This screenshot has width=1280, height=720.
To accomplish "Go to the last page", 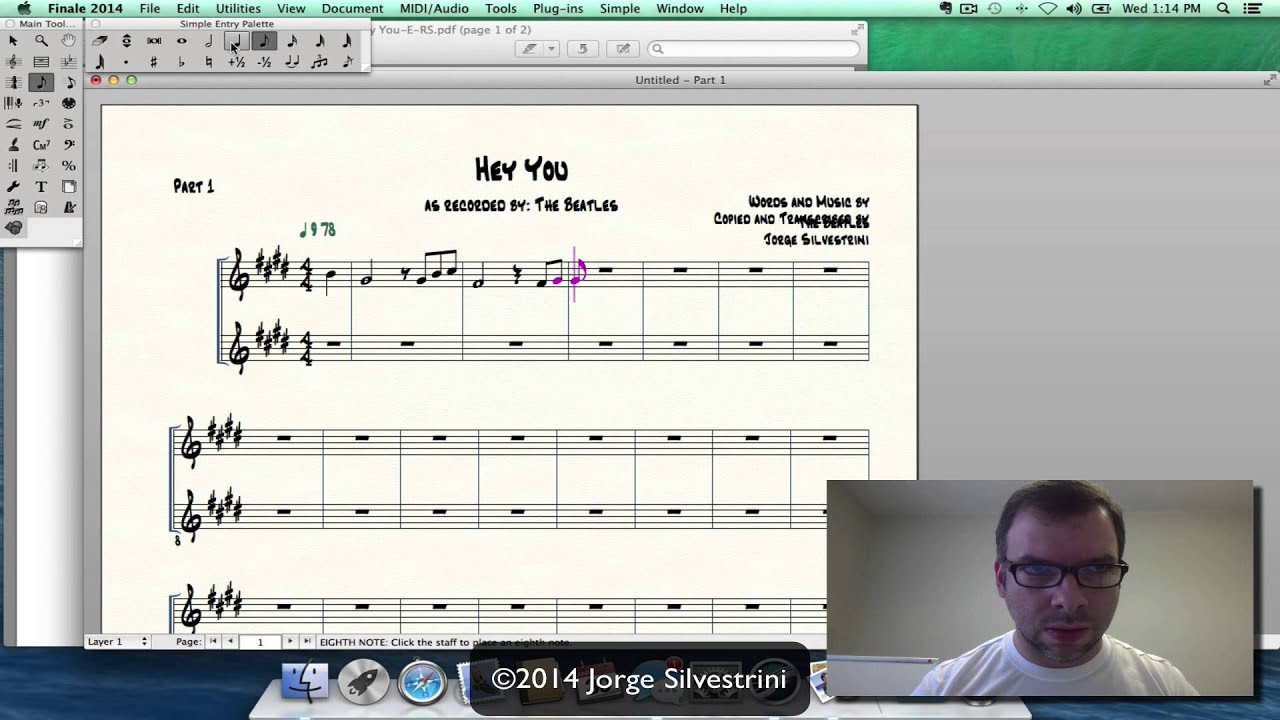I will [306, 641].
